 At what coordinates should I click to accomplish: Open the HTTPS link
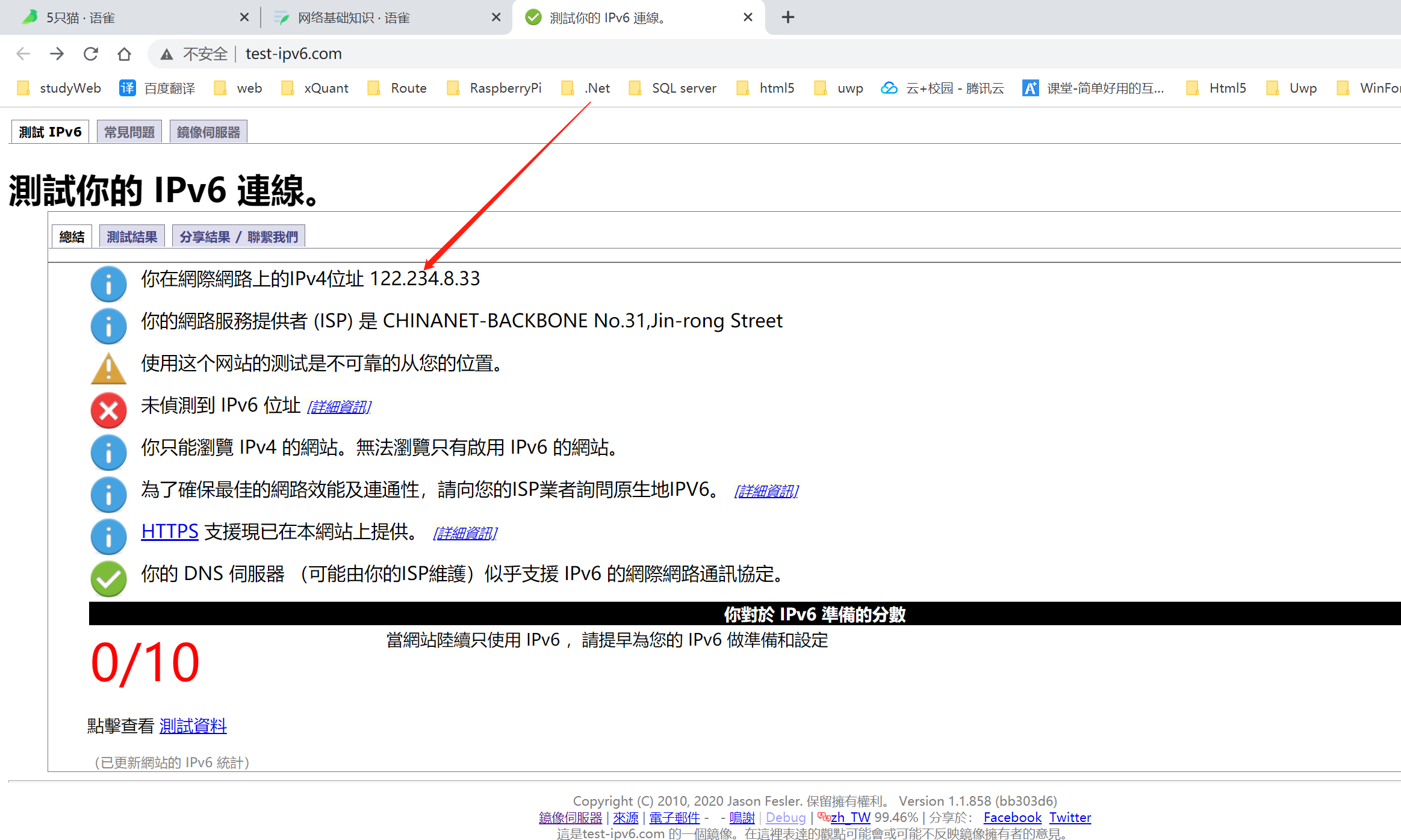170,531
